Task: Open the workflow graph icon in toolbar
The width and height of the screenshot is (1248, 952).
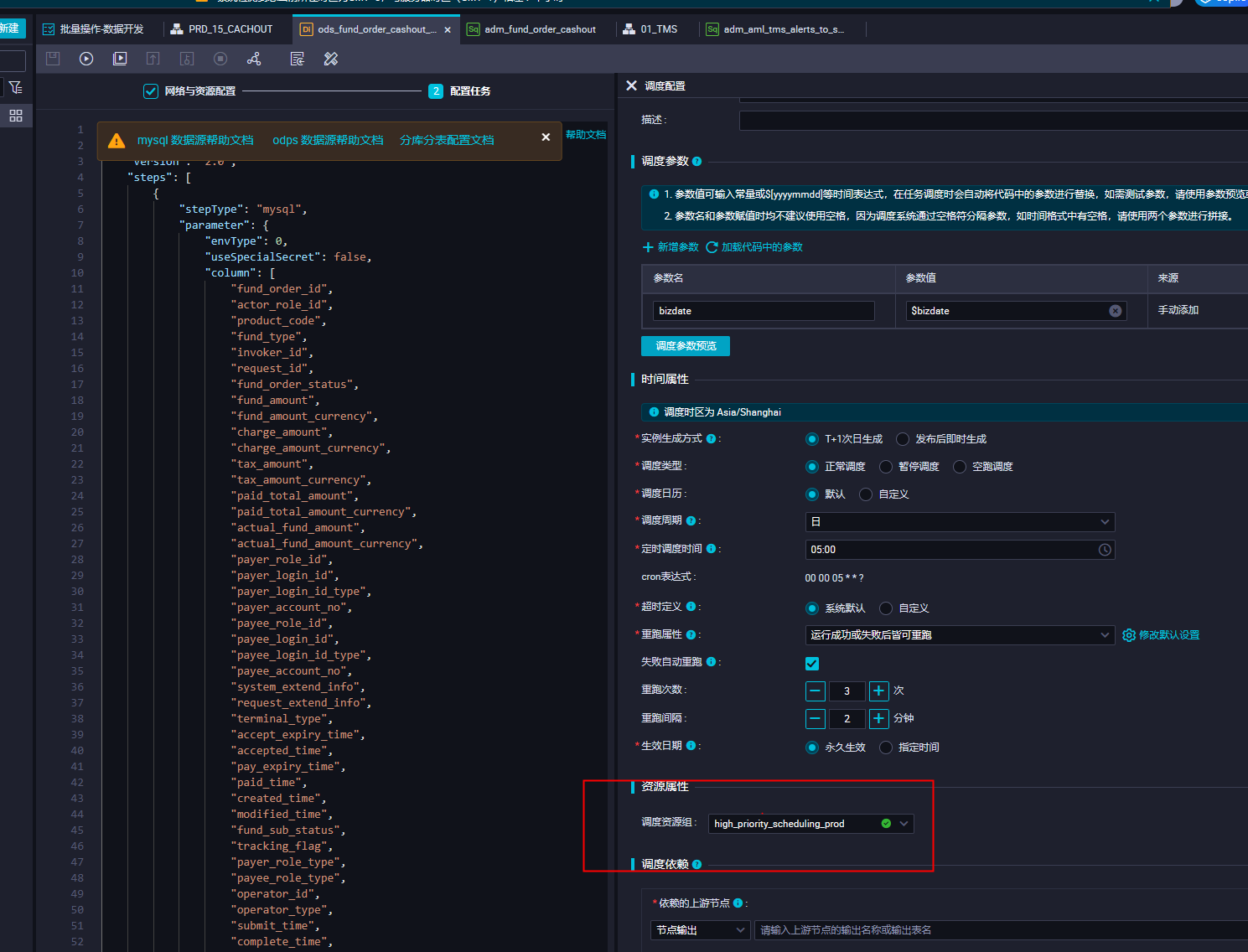Action: coord(254,59)
